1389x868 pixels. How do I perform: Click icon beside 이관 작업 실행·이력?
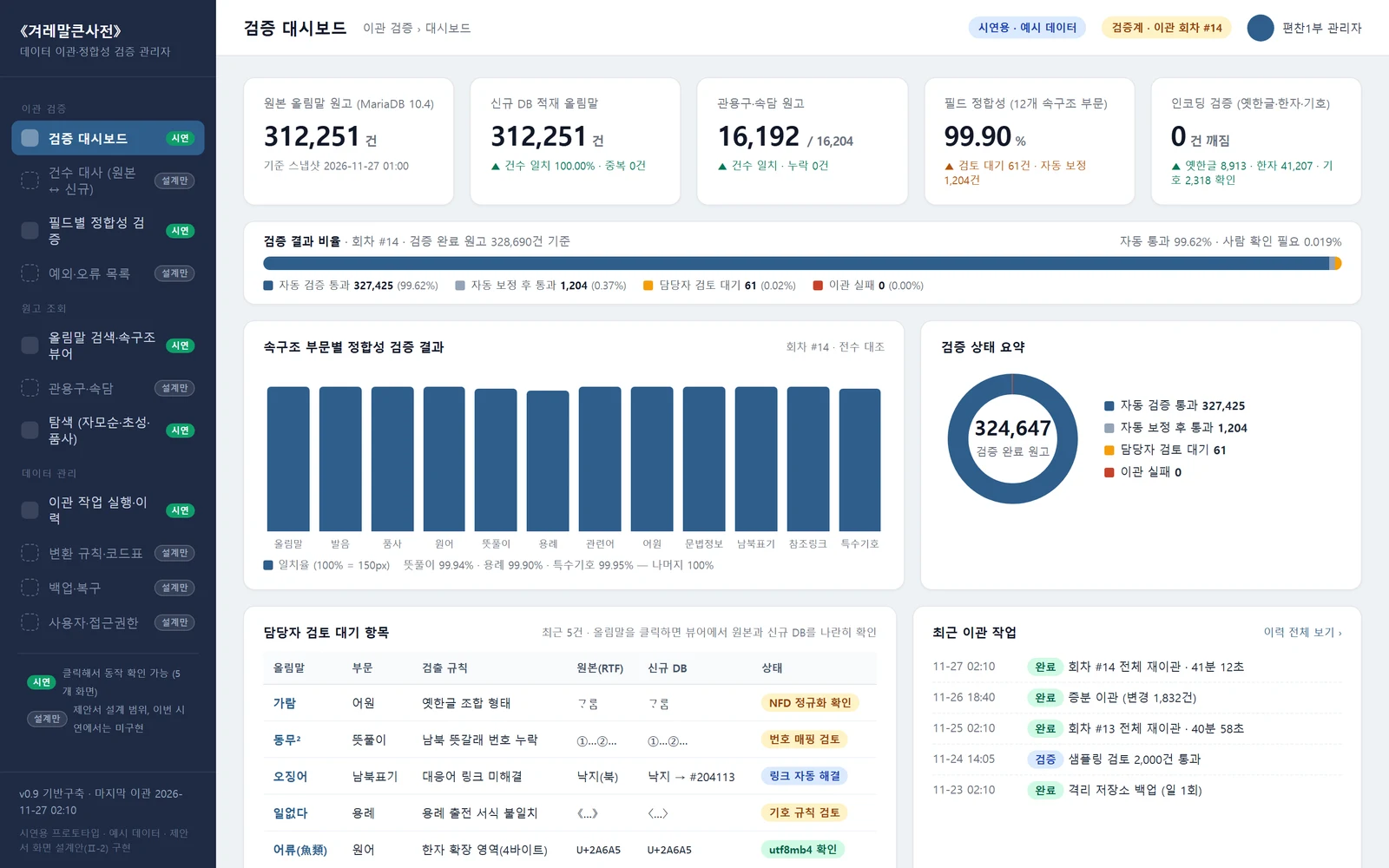[x=30, y=510]
